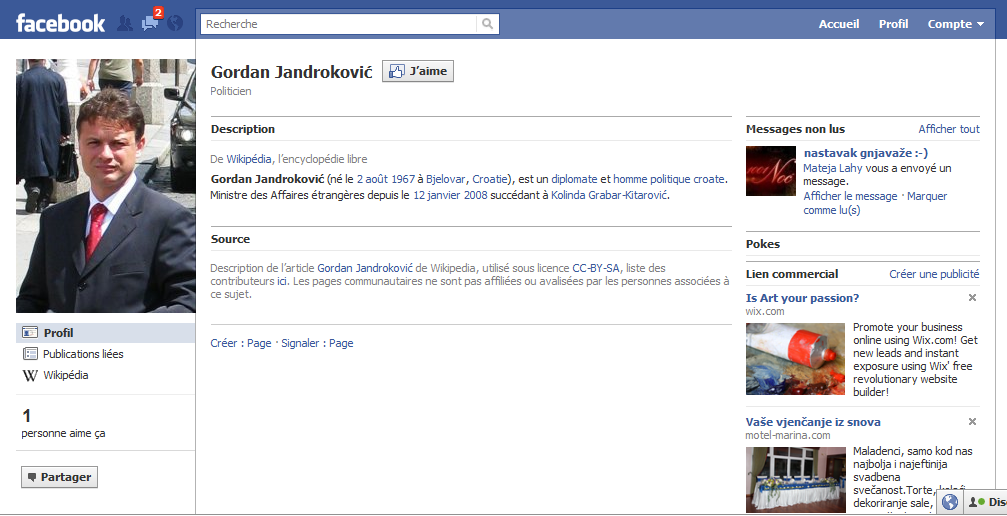The width and height of the screenshot is (1007, 516).
Task: Open friend requests icon in top bar
Action: click(125, 23)
